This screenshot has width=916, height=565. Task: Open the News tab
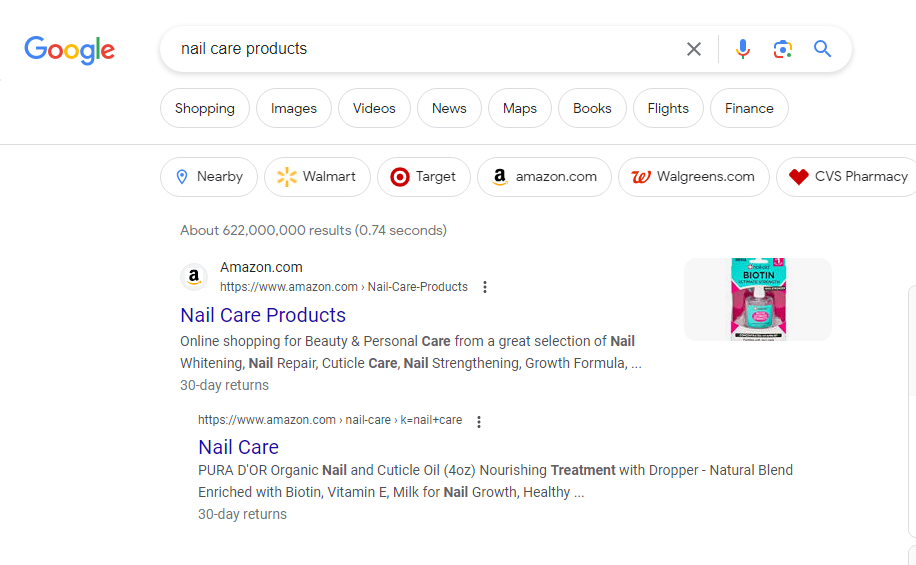pos(449,108)
